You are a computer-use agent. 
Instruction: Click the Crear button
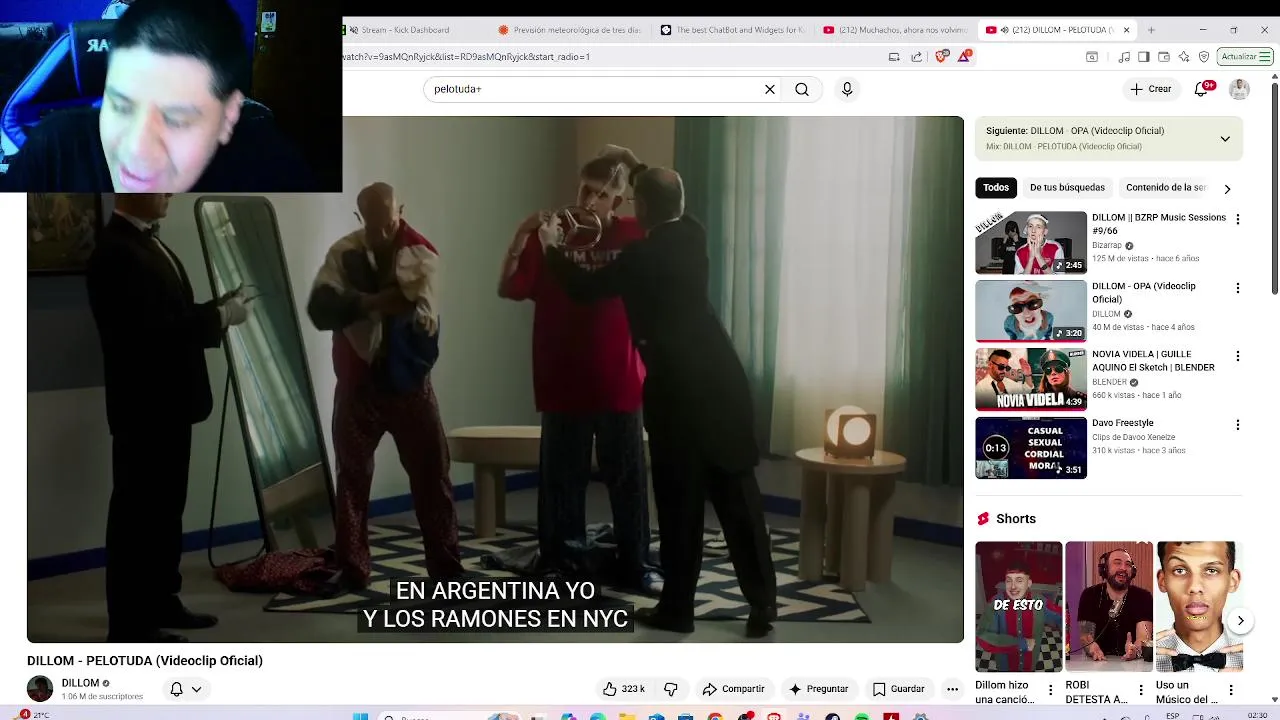(x=1151, y=89)
